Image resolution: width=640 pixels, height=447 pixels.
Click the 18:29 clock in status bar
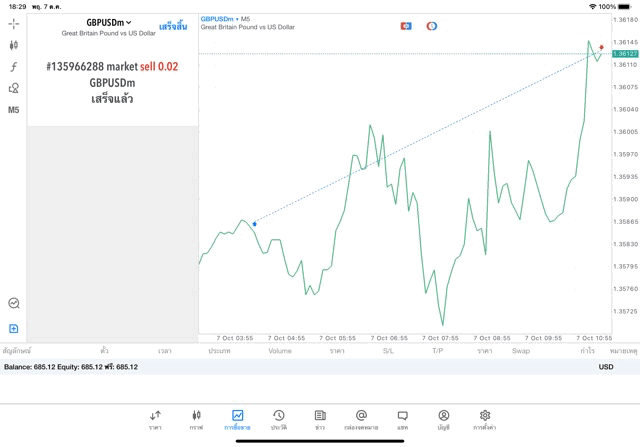coord(17,7)
